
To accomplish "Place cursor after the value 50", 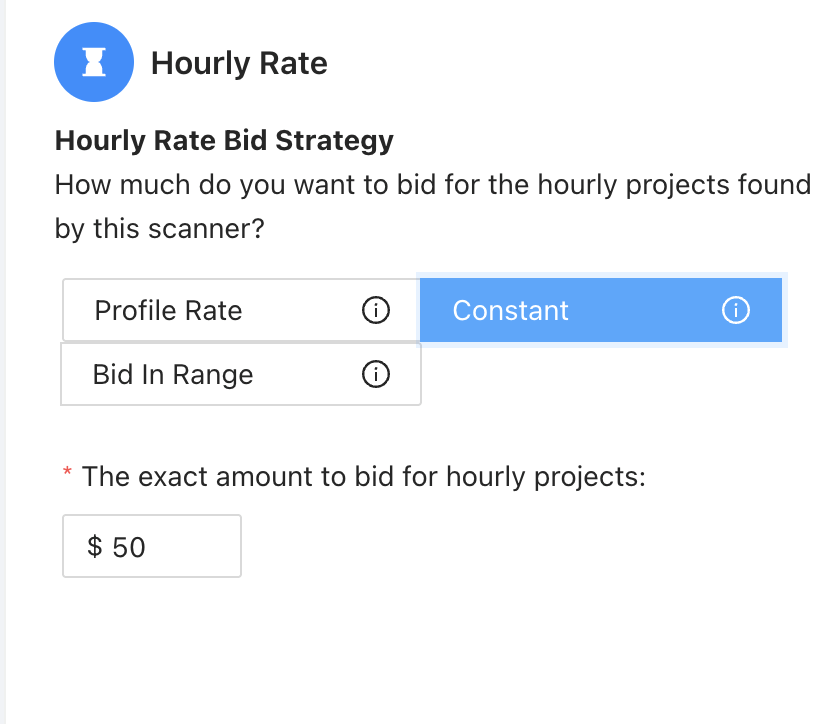I will [148, 547].
